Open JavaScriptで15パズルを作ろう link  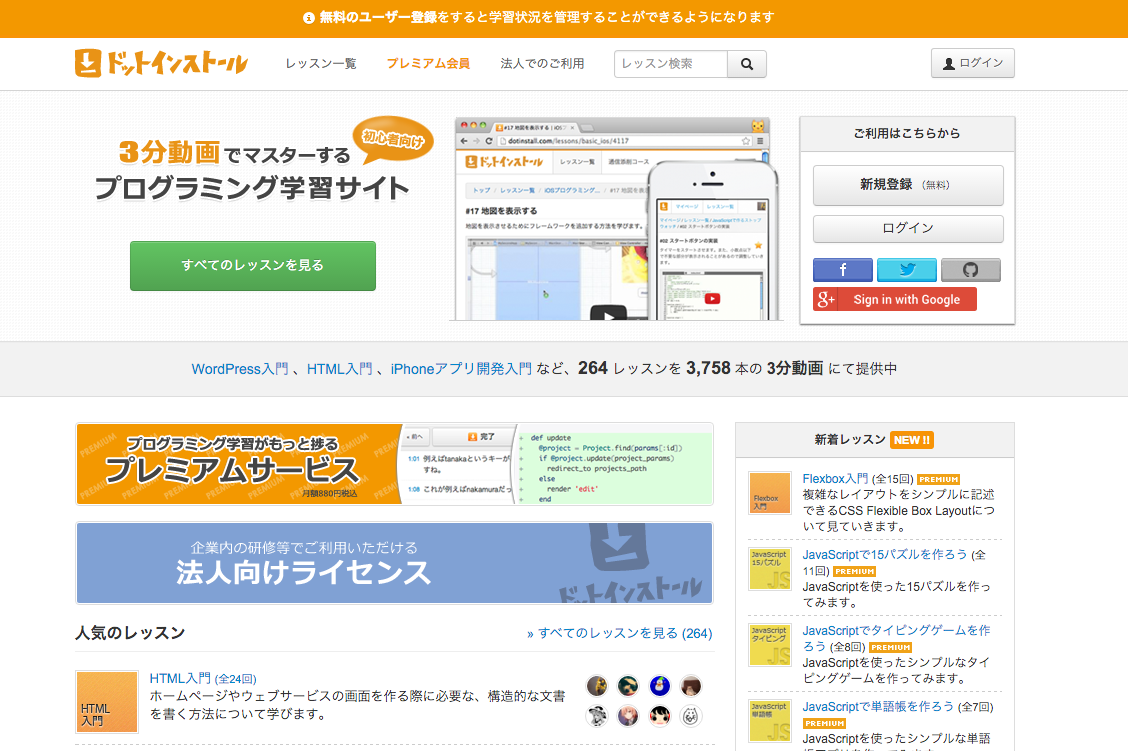tap(884, 555)
